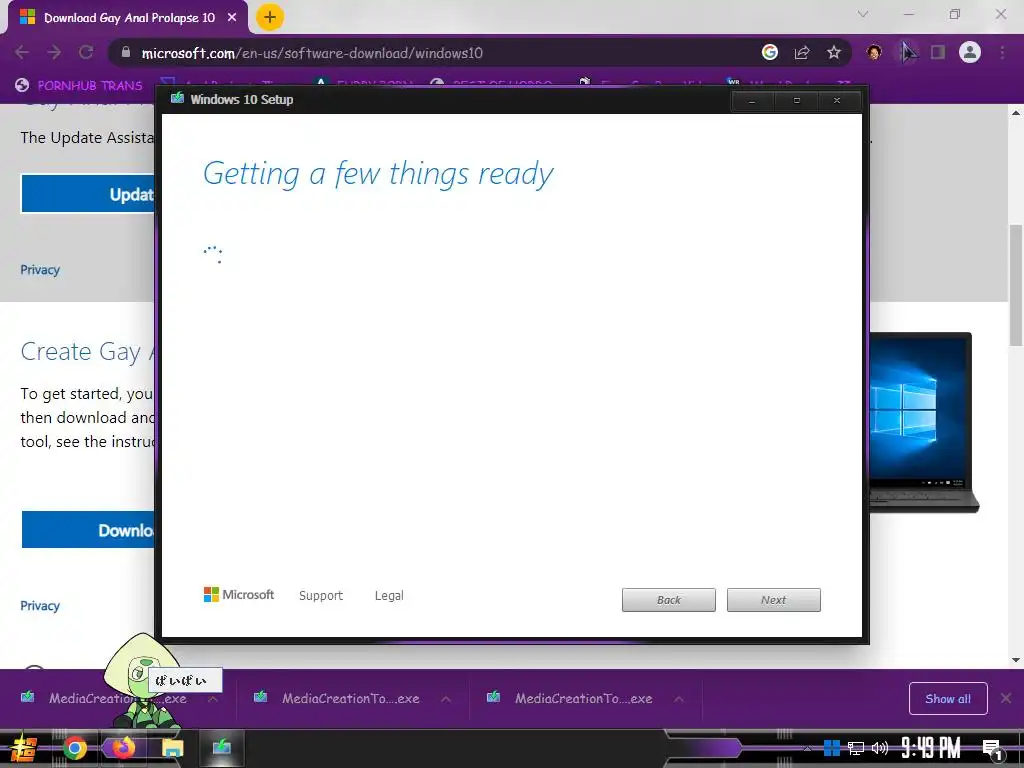The height and width of the screenshot is (768, 1024).
Task: Open the notification center icon
Action: [993, 750]
